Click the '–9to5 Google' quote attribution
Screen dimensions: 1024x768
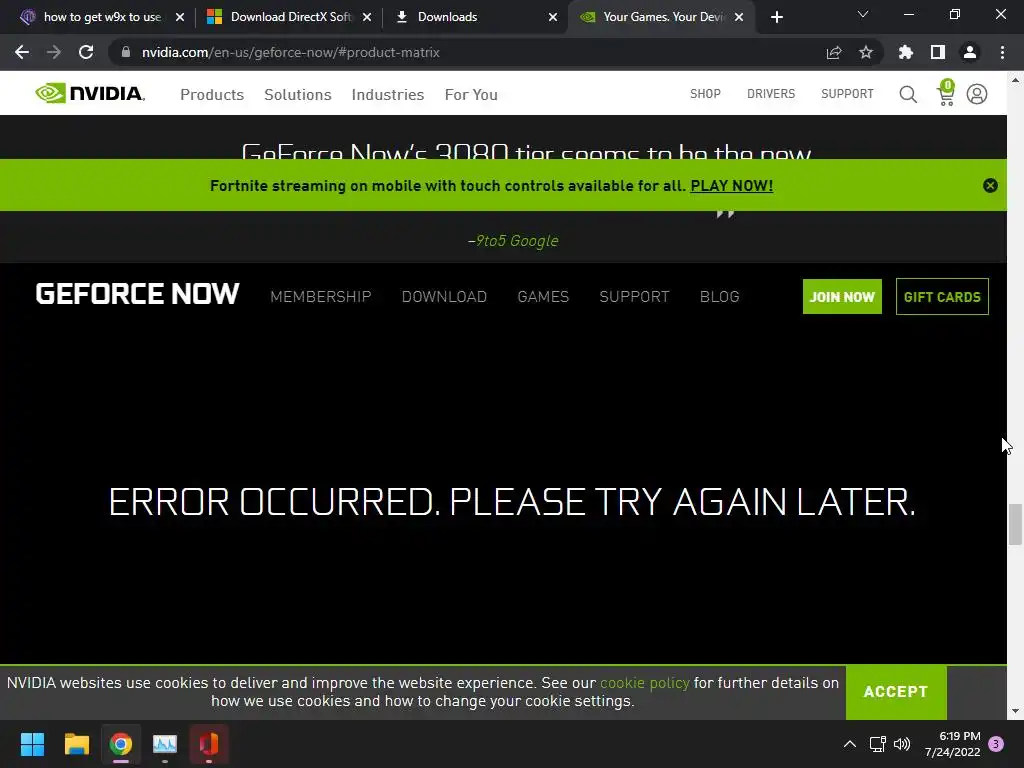coord(513,241)
